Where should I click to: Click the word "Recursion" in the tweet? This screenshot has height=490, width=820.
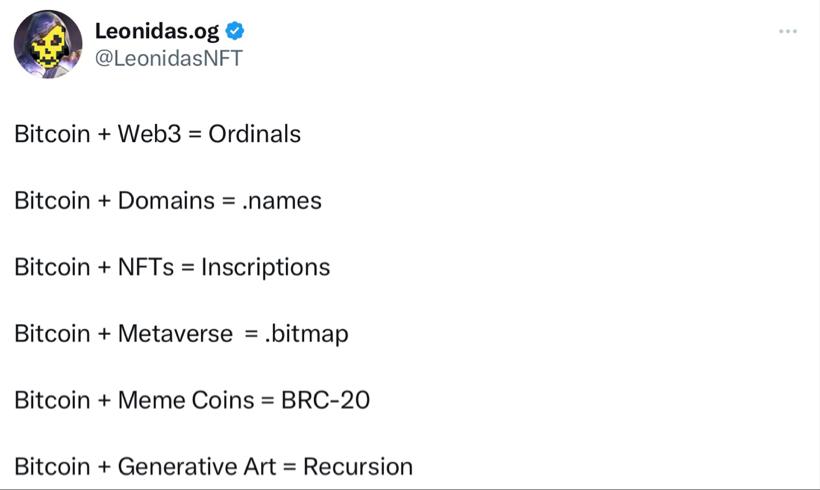(358, 467)
